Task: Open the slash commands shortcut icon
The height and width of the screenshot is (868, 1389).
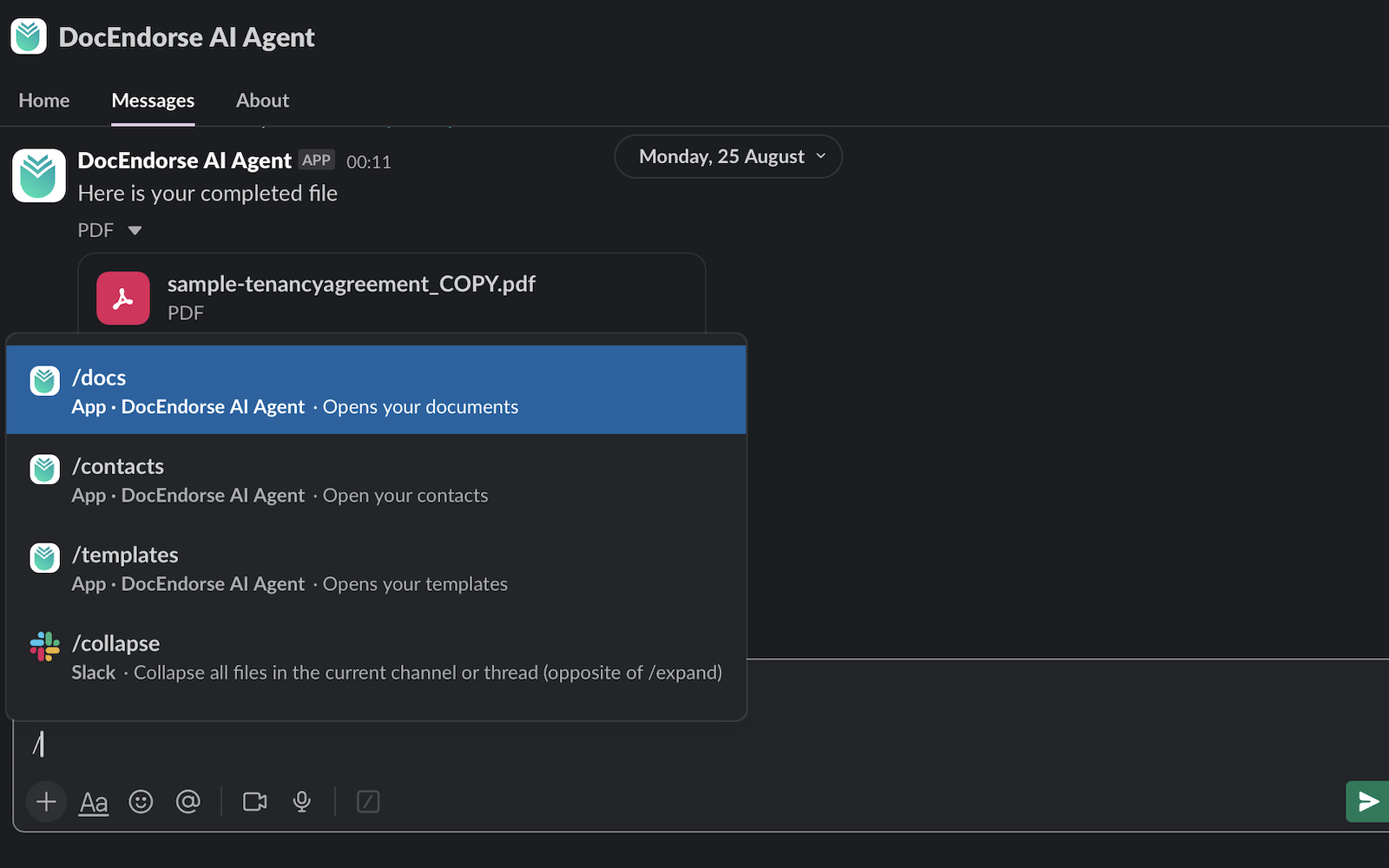Action: 367,801
